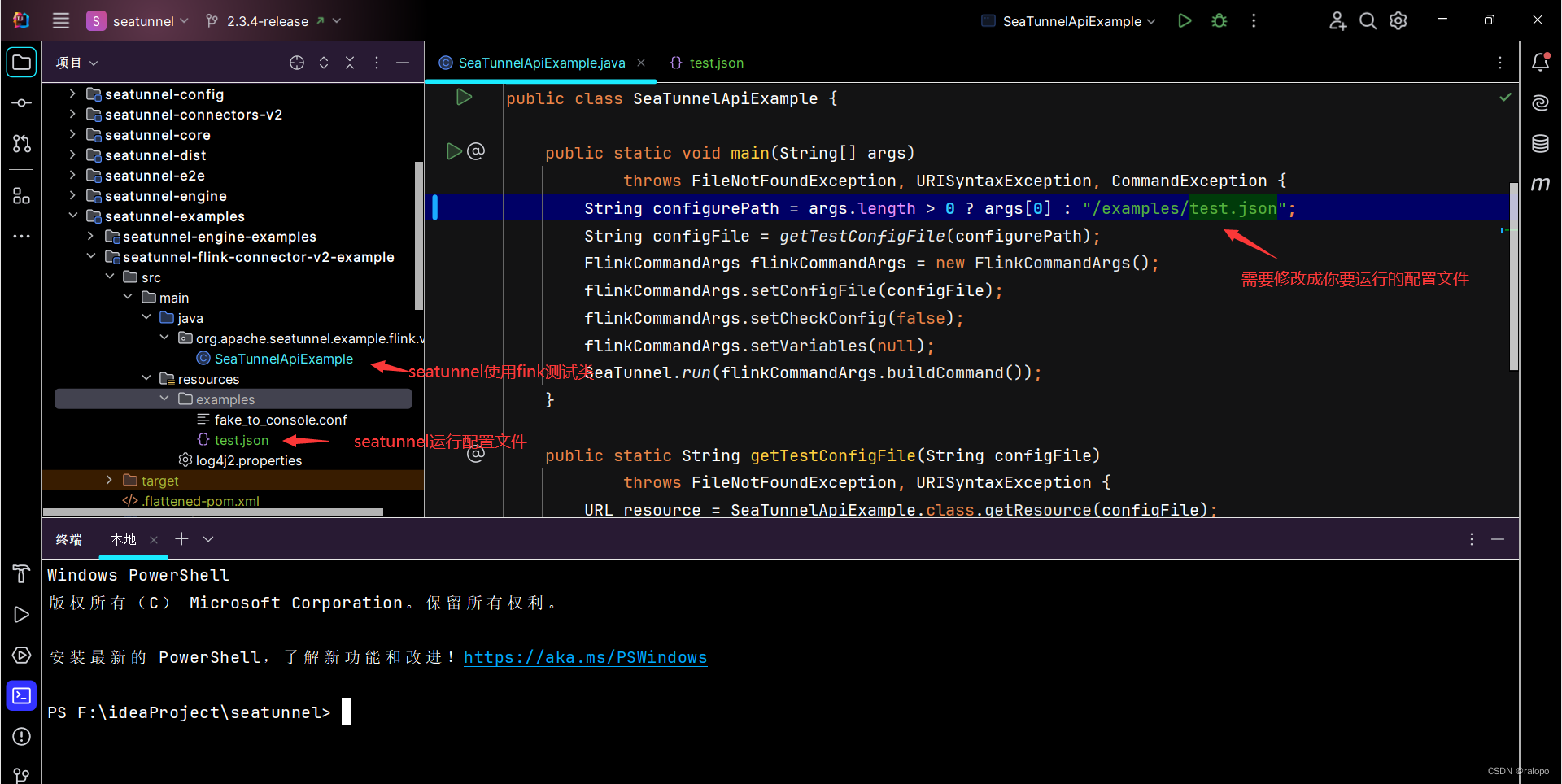Show the Notifications bell panel
This screenshot has height=784, width=1562.
(x=1540, y=63)
